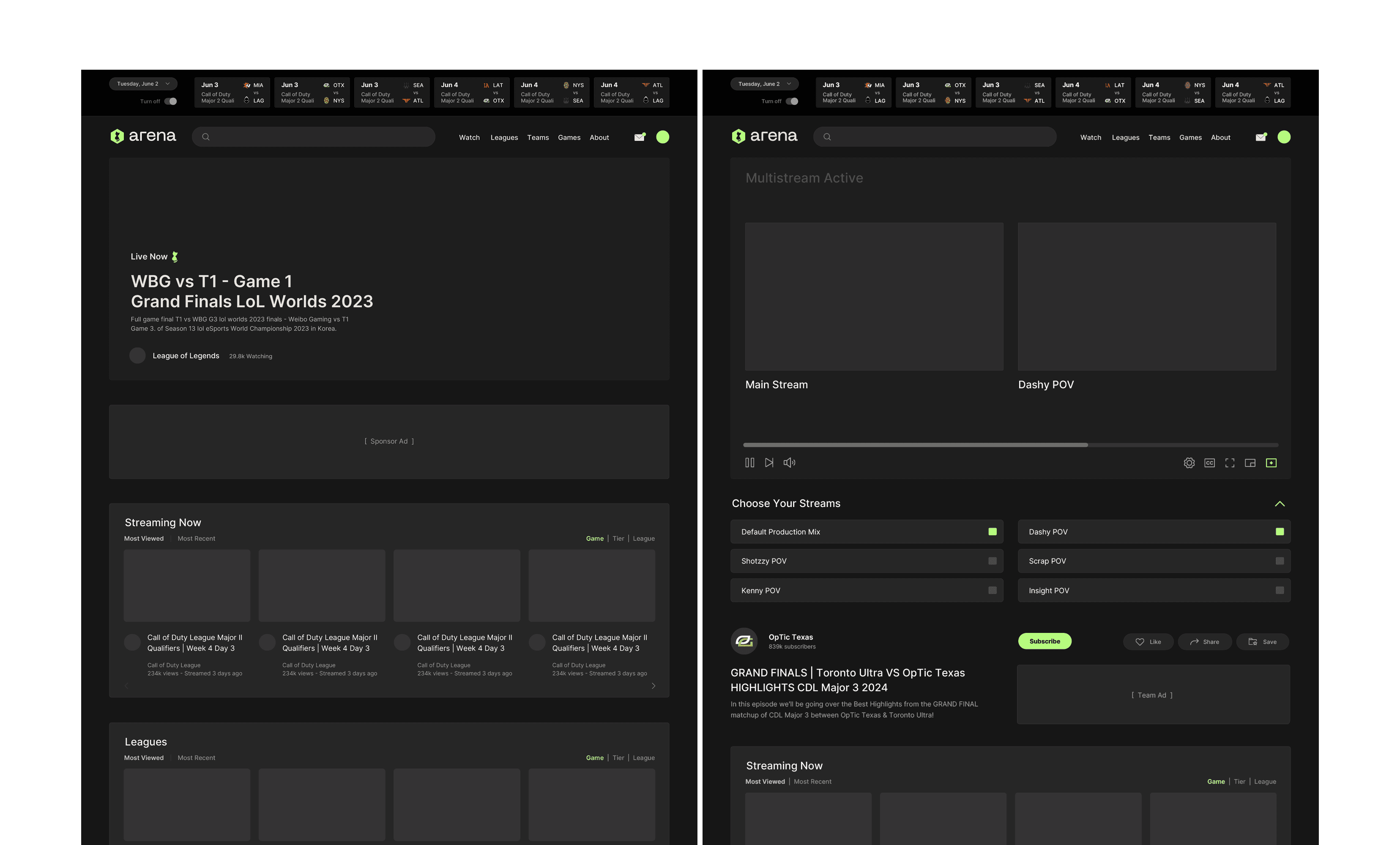Click the Share button for the video
The width and height of the screenshot is (1400, 845).
click(x=1205, y=642)
